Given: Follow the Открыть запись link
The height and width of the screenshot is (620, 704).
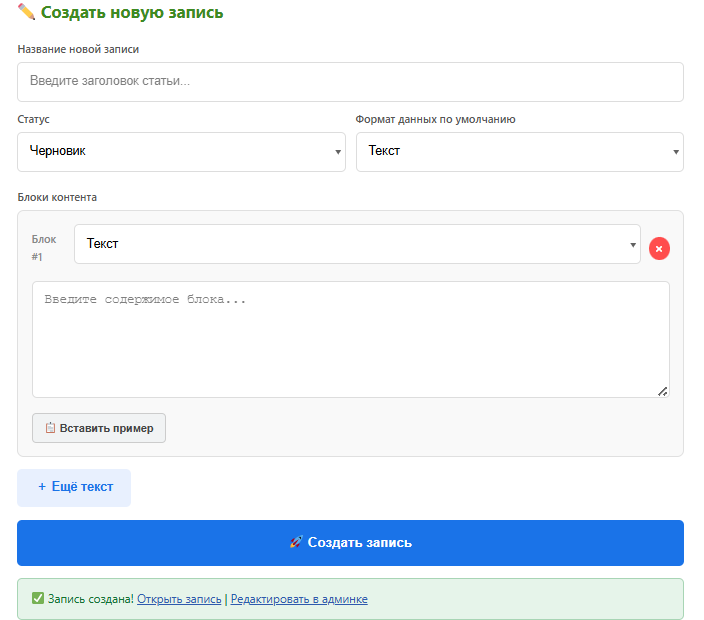Looking at the screenshot, I should click(x=179, y=599).
